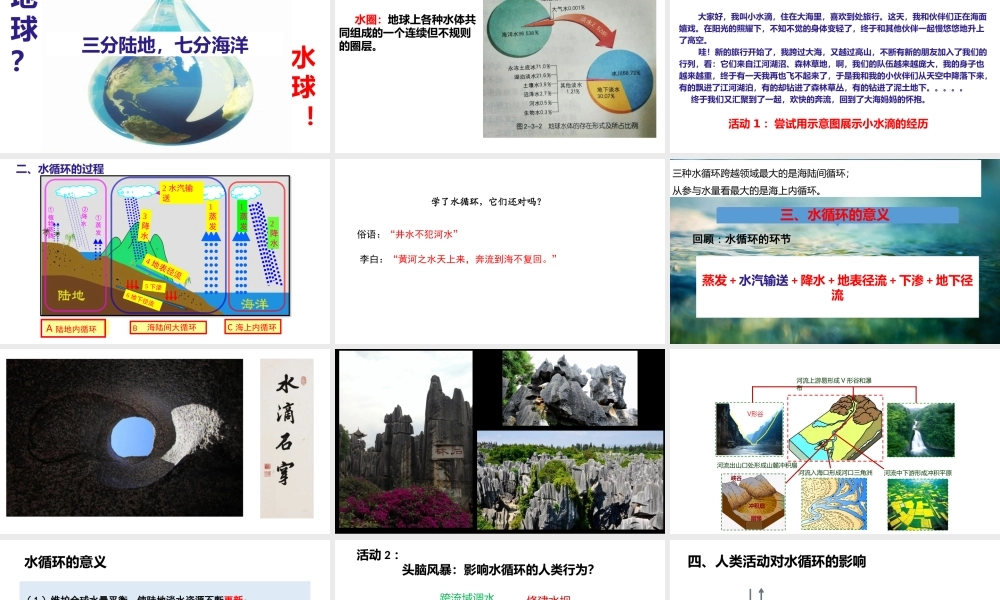Click the quote "井水不犯河水"
The image size is (1000, 600).
[424, 235]
